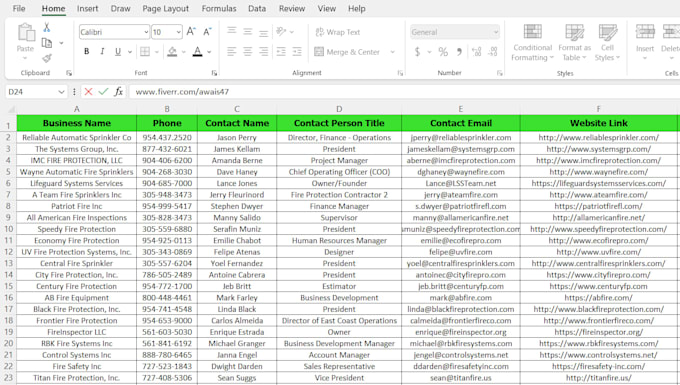
Task: Open underline style dropdown arrow
Action: (130, 52)
